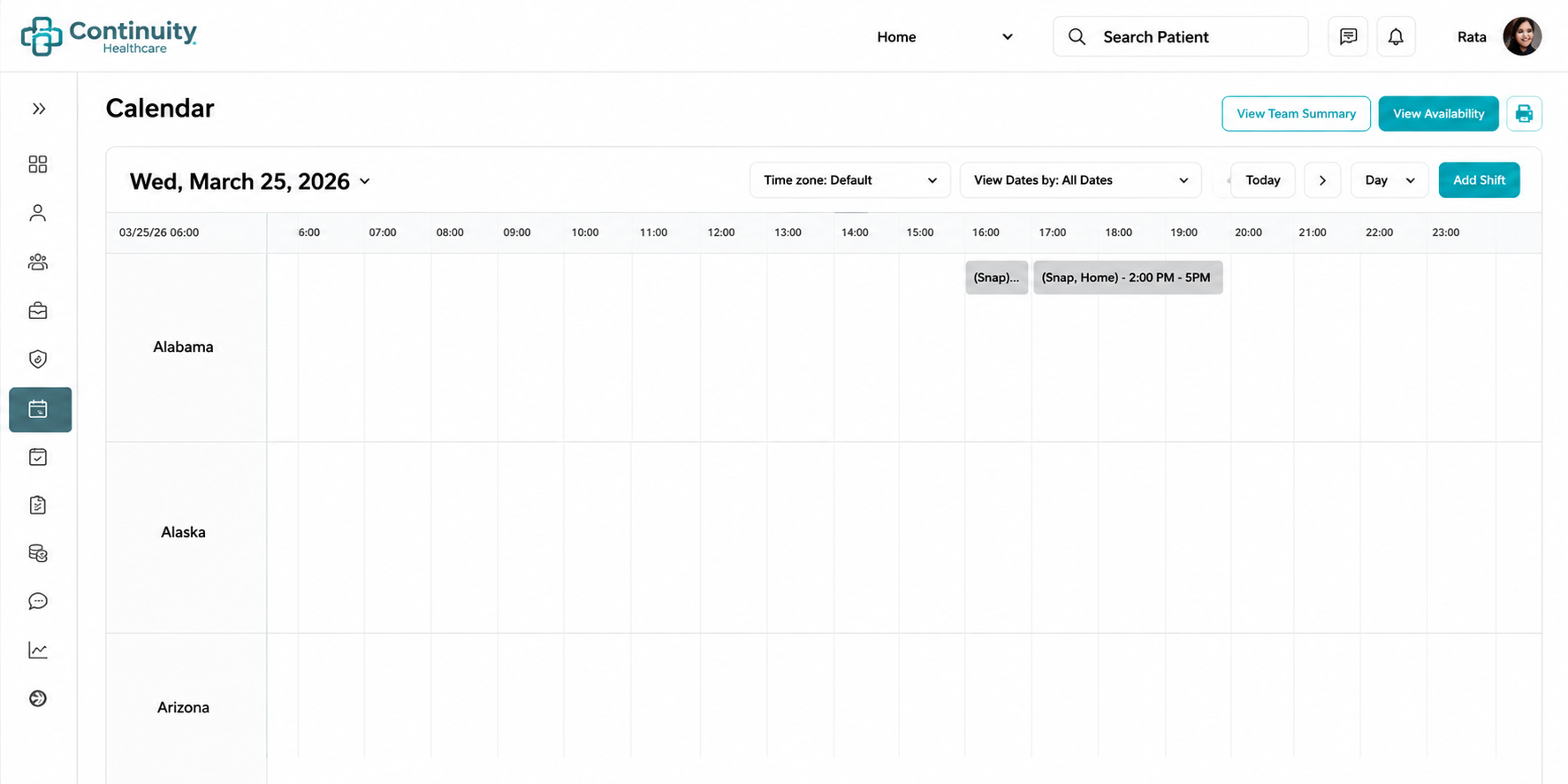Click the 20:00 time column header
This screenshot has height=784, width=1568.
tap(1248, 232)
